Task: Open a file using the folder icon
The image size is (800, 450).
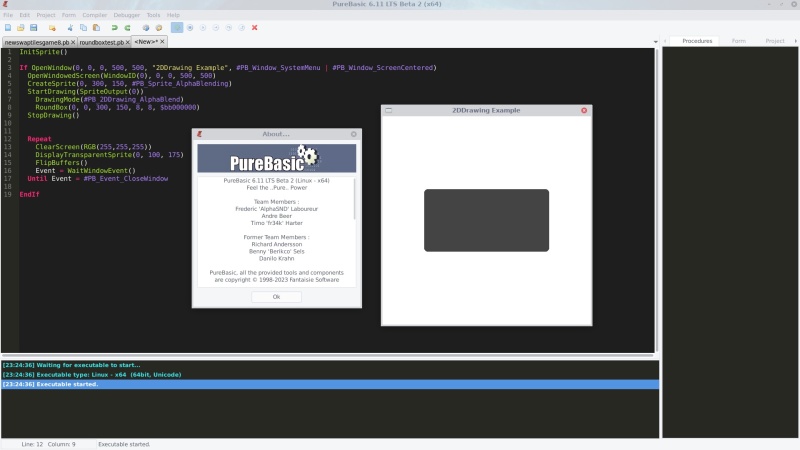Action: click(20, 28)
